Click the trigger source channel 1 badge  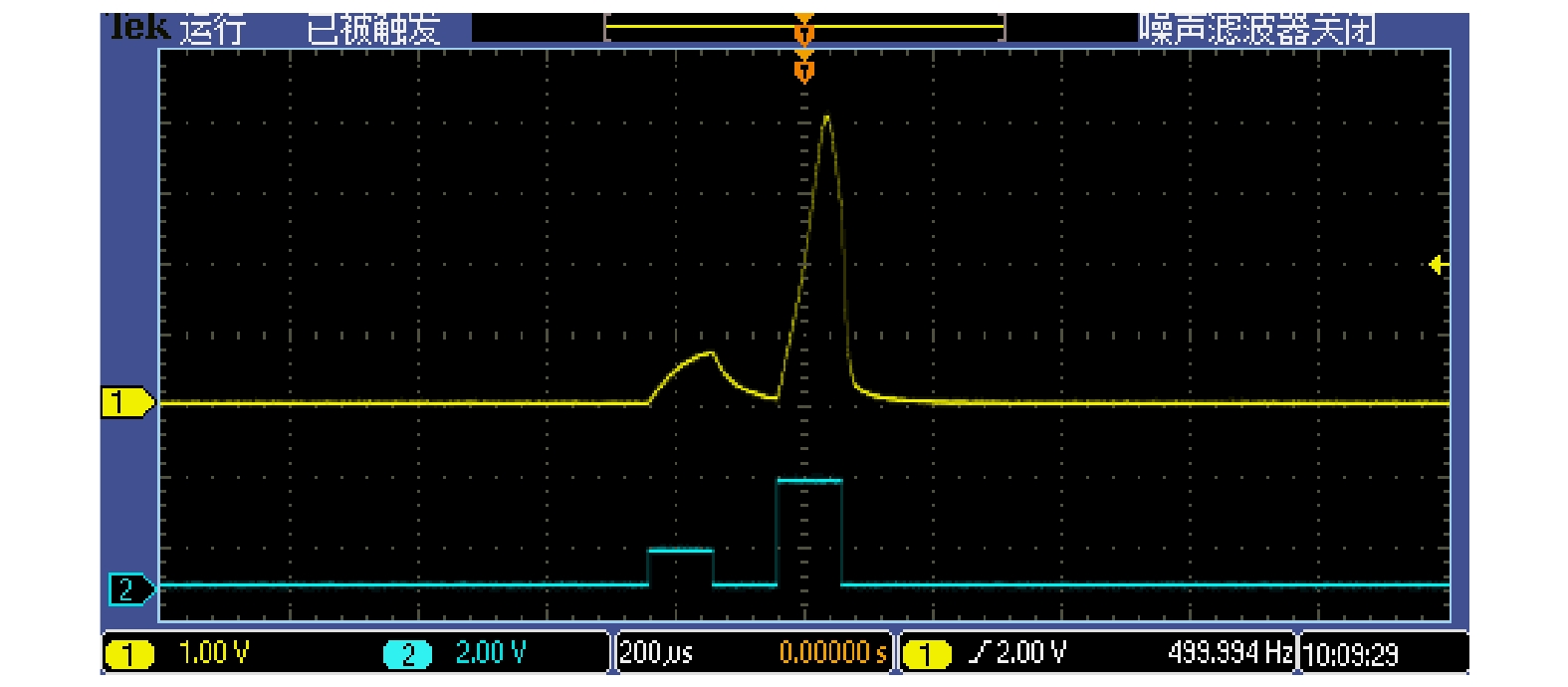(x=927, y=654)
